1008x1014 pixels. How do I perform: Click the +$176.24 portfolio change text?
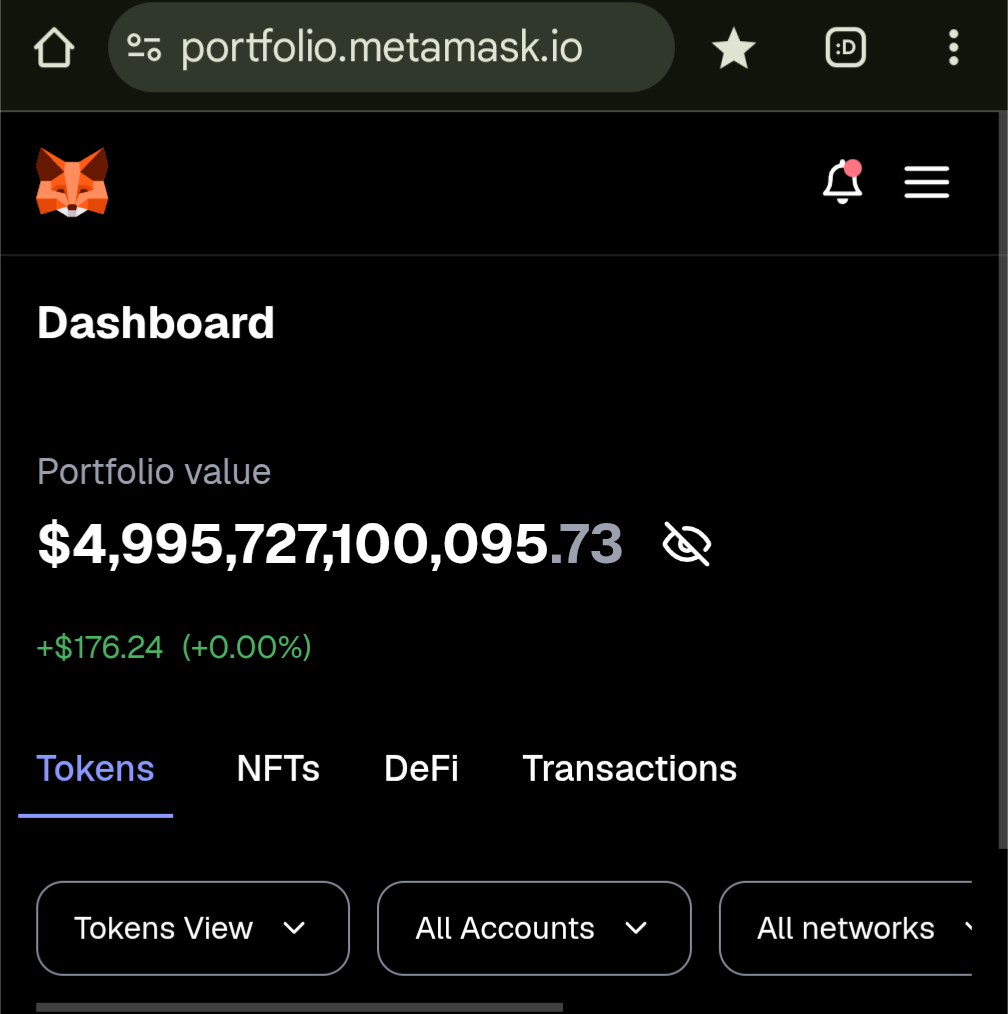(100, 647)
